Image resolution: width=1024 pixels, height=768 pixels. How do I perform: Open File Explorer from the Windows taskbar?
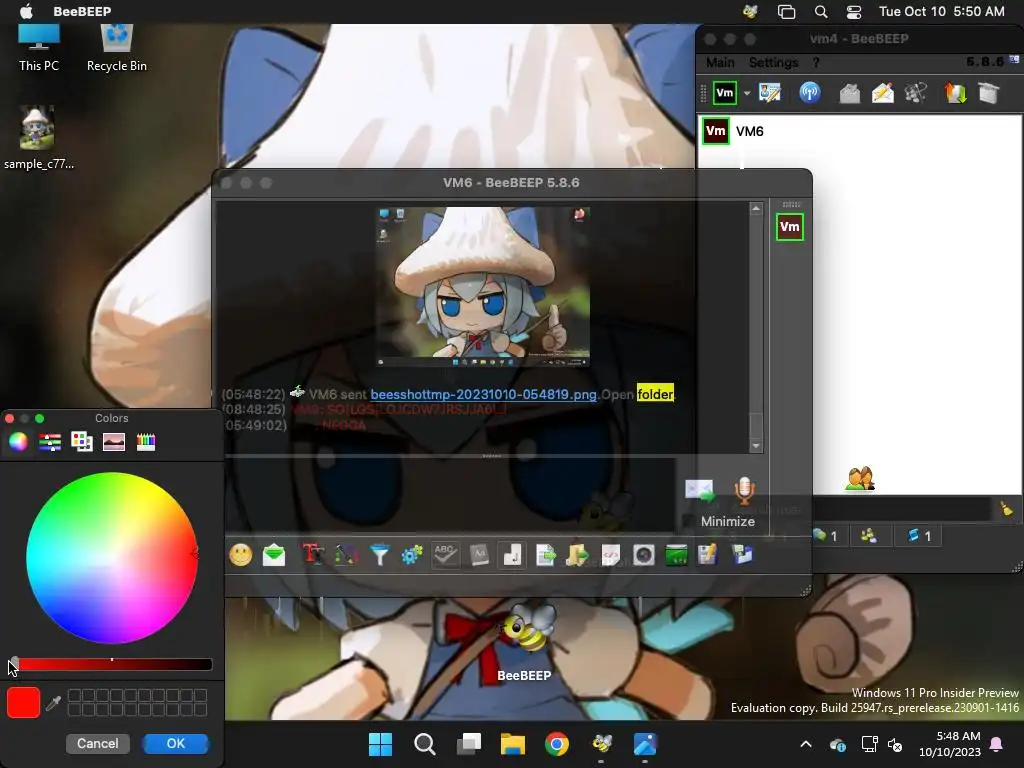(513, 744)
